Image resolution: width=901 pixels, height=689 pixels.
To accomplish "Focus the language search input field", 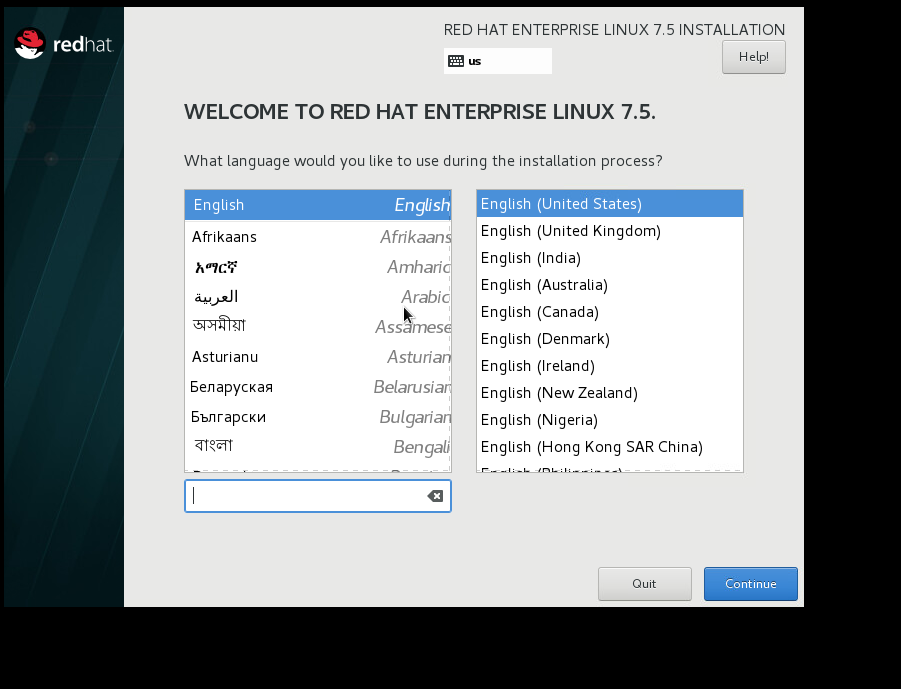I will coord(318,496).
